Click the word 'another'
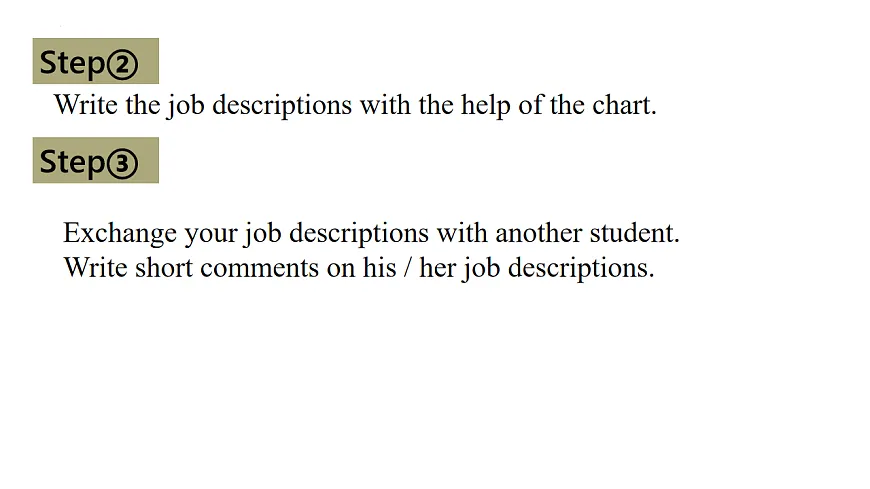The height and width of the screenshot is (489, 870). coord(536,234)
